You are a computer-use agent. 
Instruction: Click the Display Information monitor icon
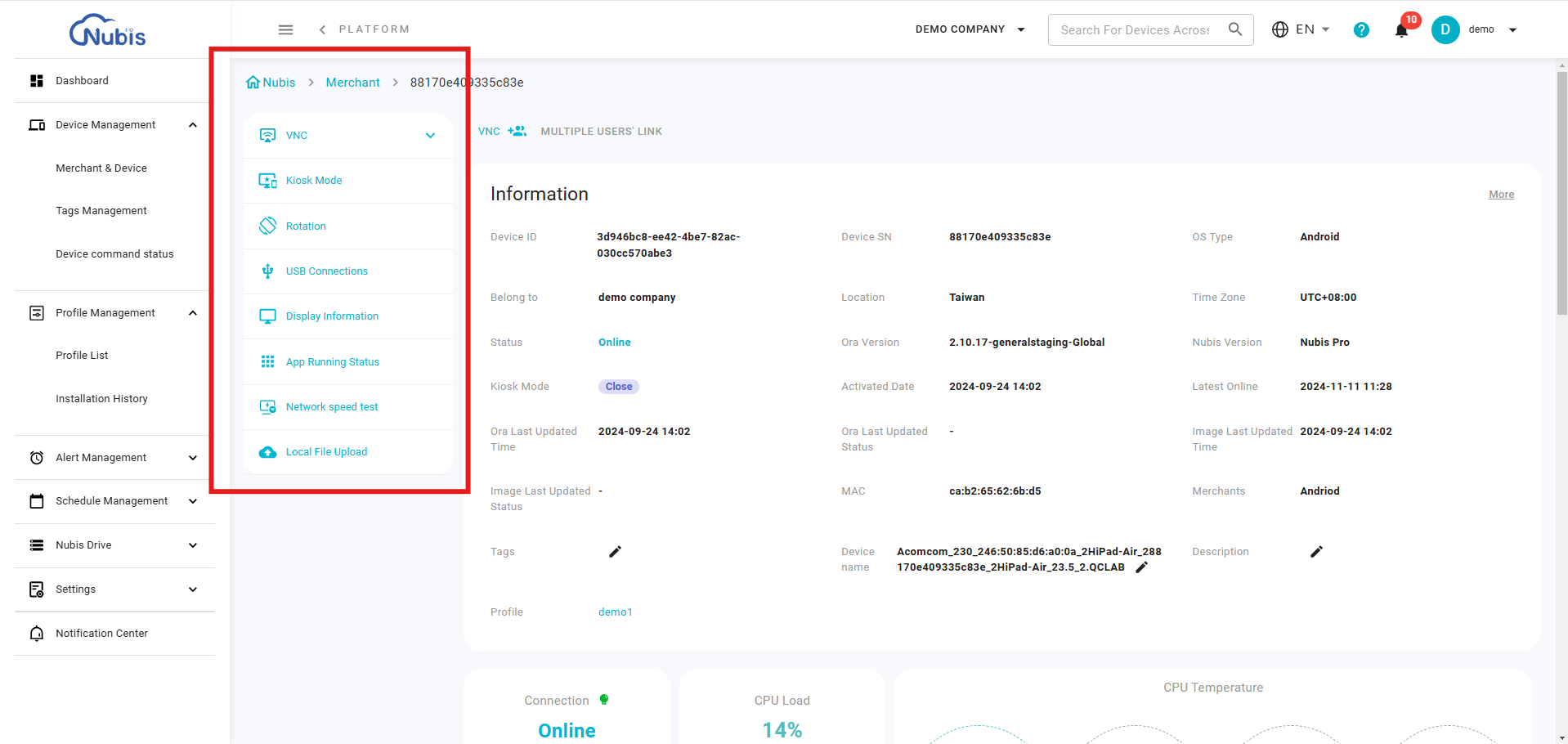click(x=267, y=316)
